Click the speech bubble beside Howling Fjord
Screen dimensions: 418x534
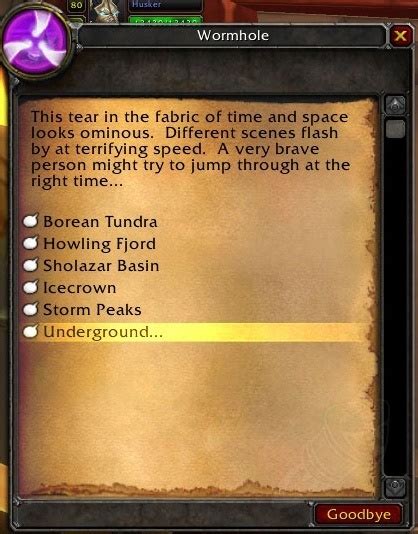(31, 243)
